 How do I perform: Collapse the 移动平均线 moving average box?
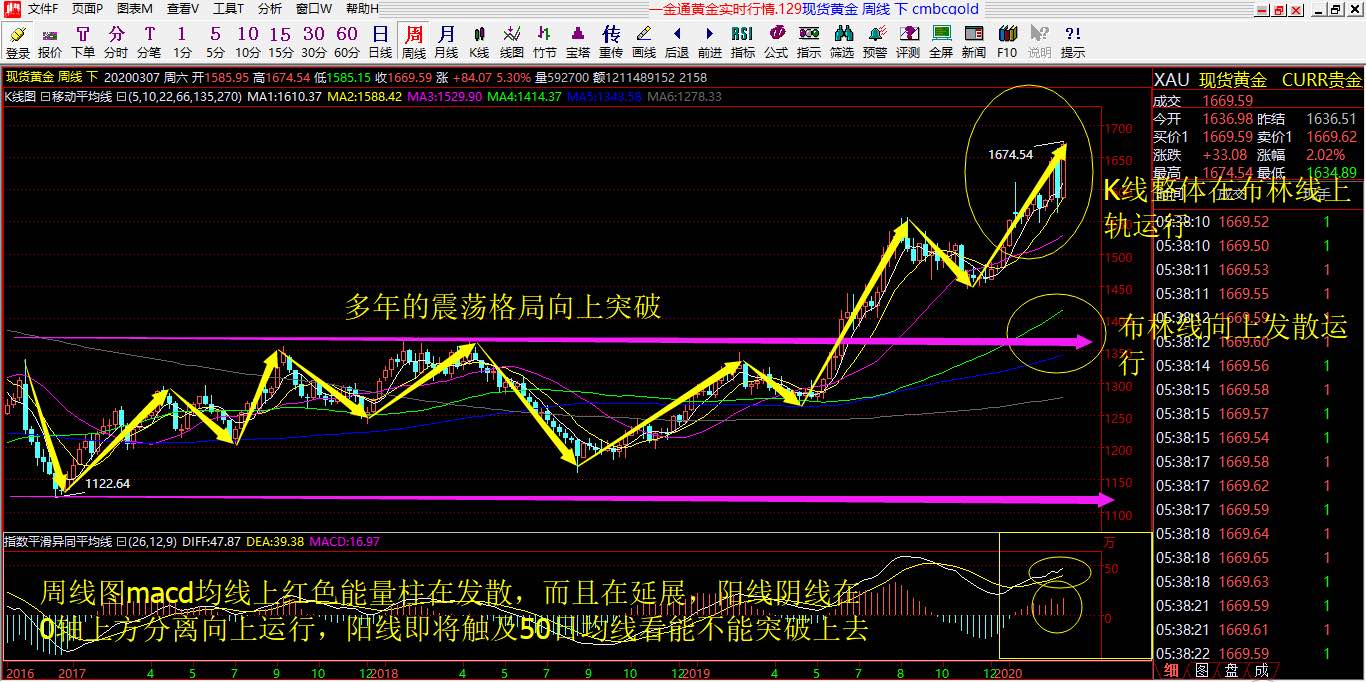121,97
